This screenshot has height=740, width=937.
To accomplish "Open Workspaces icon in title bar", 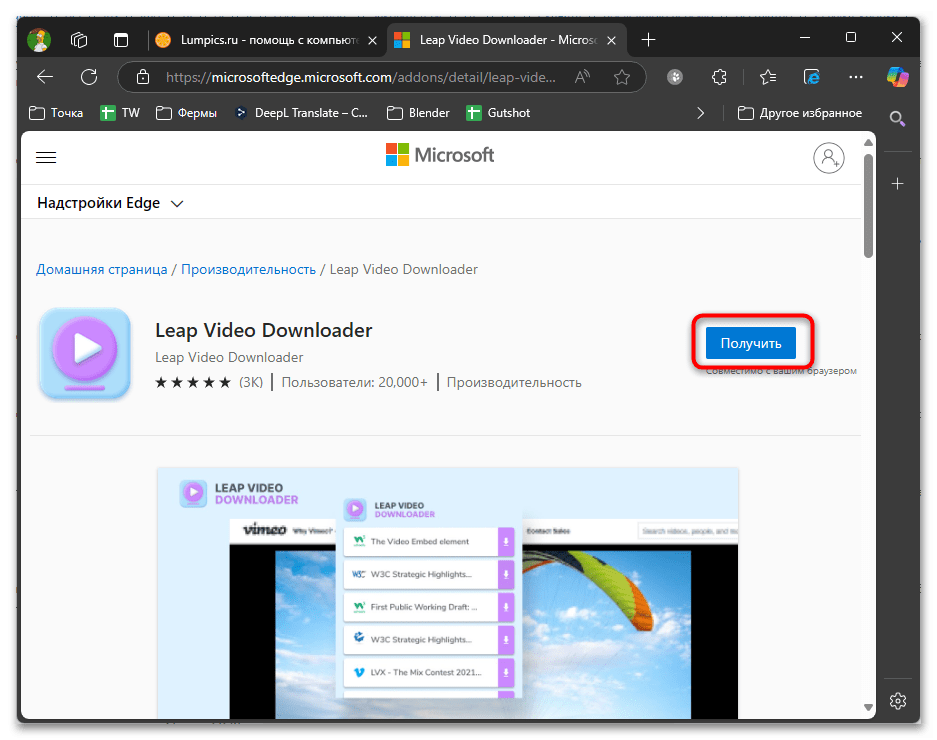I will point(79,40).
